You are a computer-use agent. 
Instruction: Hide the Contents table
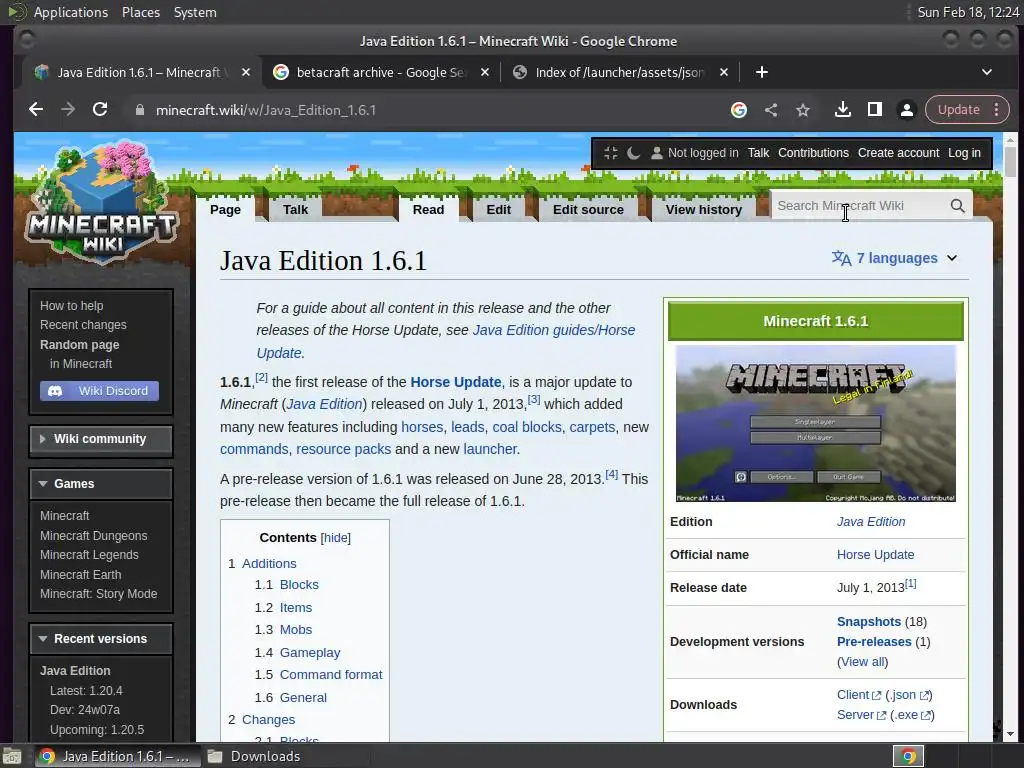(x=336, y=538)
